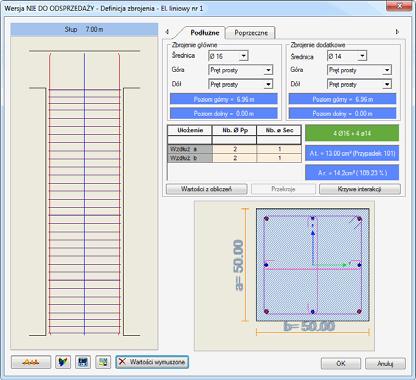
Task: Edit Nb. Ø Pp cell for Wzdłuż b
Action: click(235, 158)
